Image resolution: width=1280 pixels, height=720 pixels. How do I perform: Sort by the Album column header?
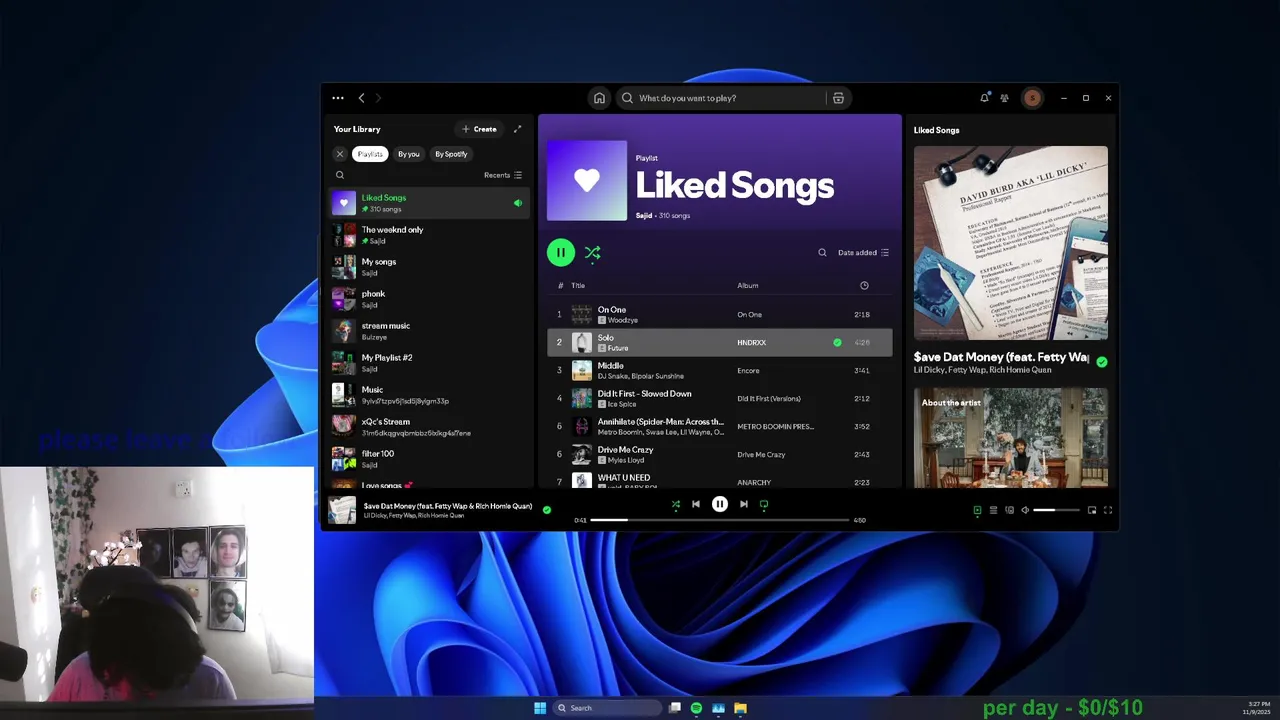(748, 286)
